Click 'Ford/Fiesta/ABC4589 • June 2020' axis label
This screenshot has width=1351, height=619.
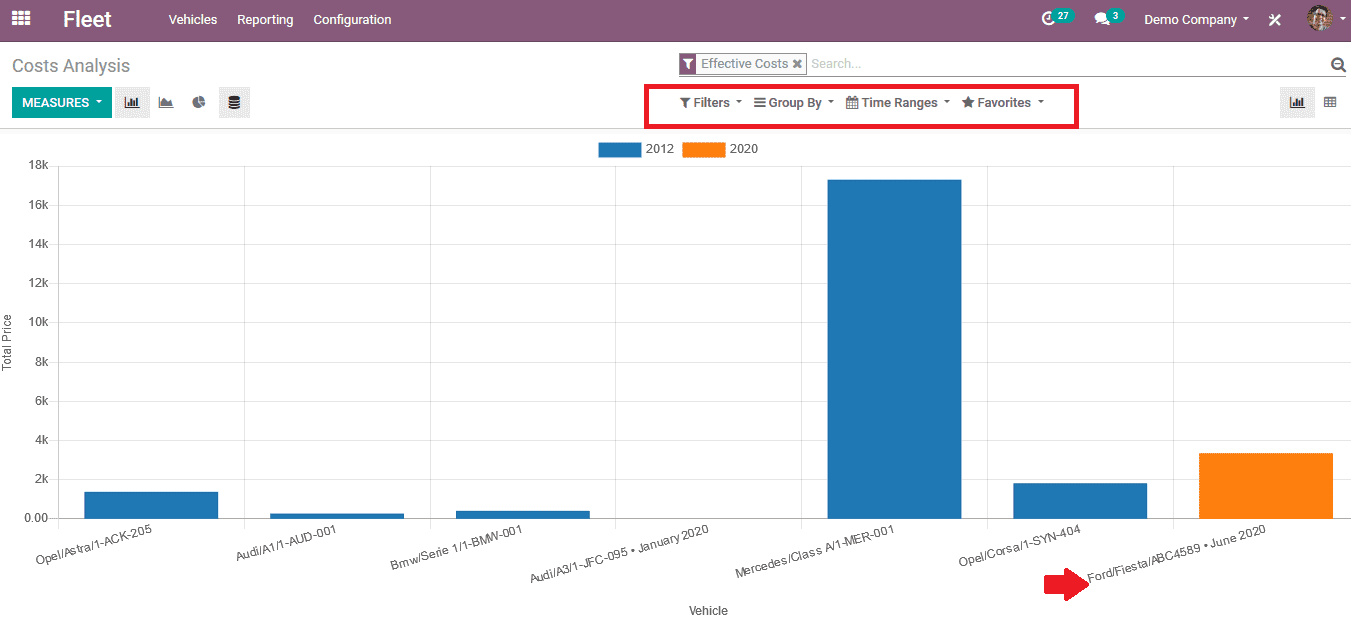tap(1177, 554)
